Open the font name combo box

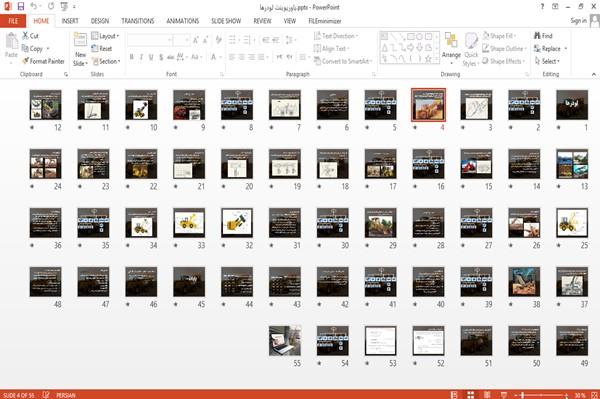pos(150,40)
